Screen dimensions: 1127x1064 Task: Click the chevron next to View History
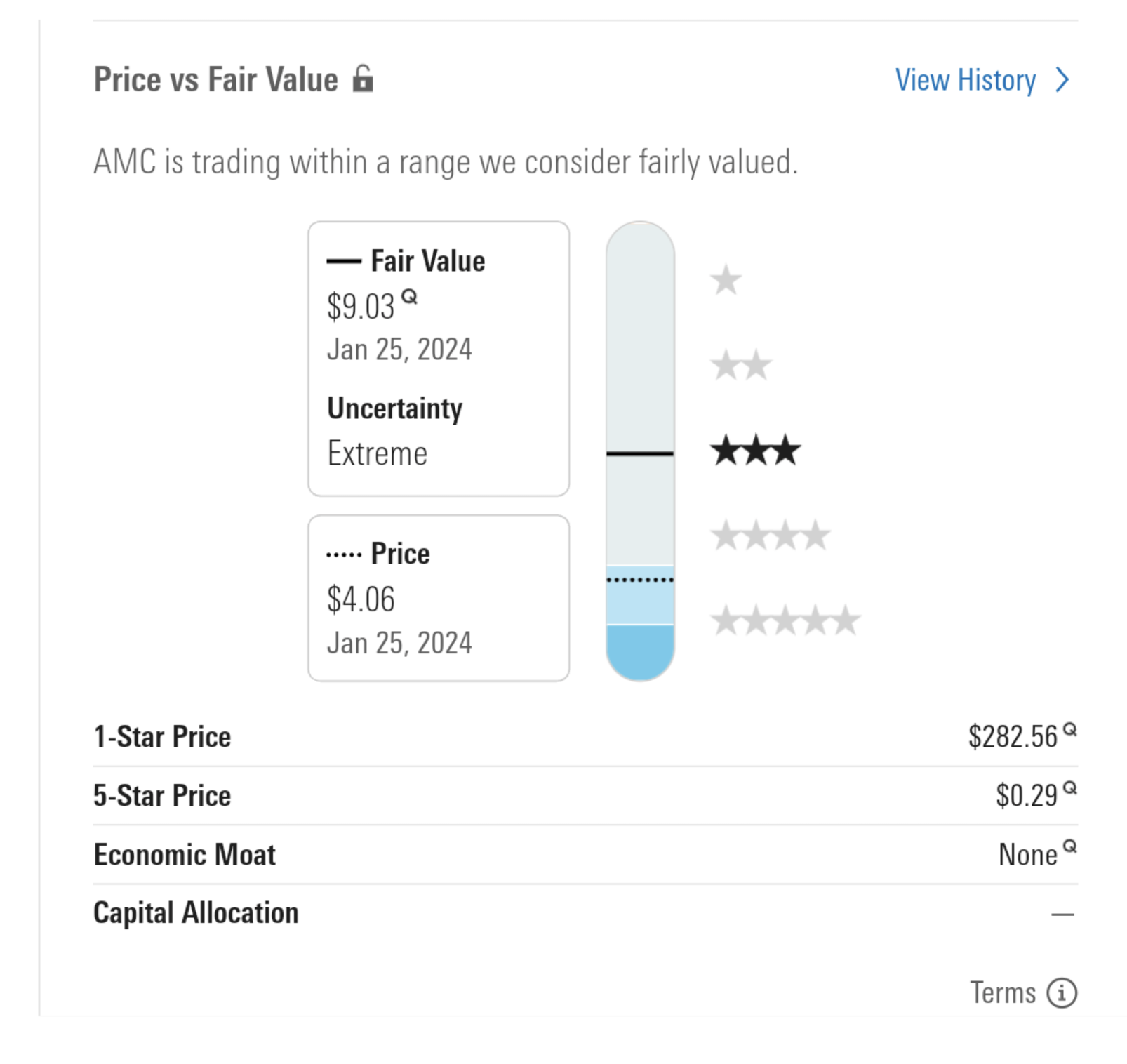[x=1062, y=80]
